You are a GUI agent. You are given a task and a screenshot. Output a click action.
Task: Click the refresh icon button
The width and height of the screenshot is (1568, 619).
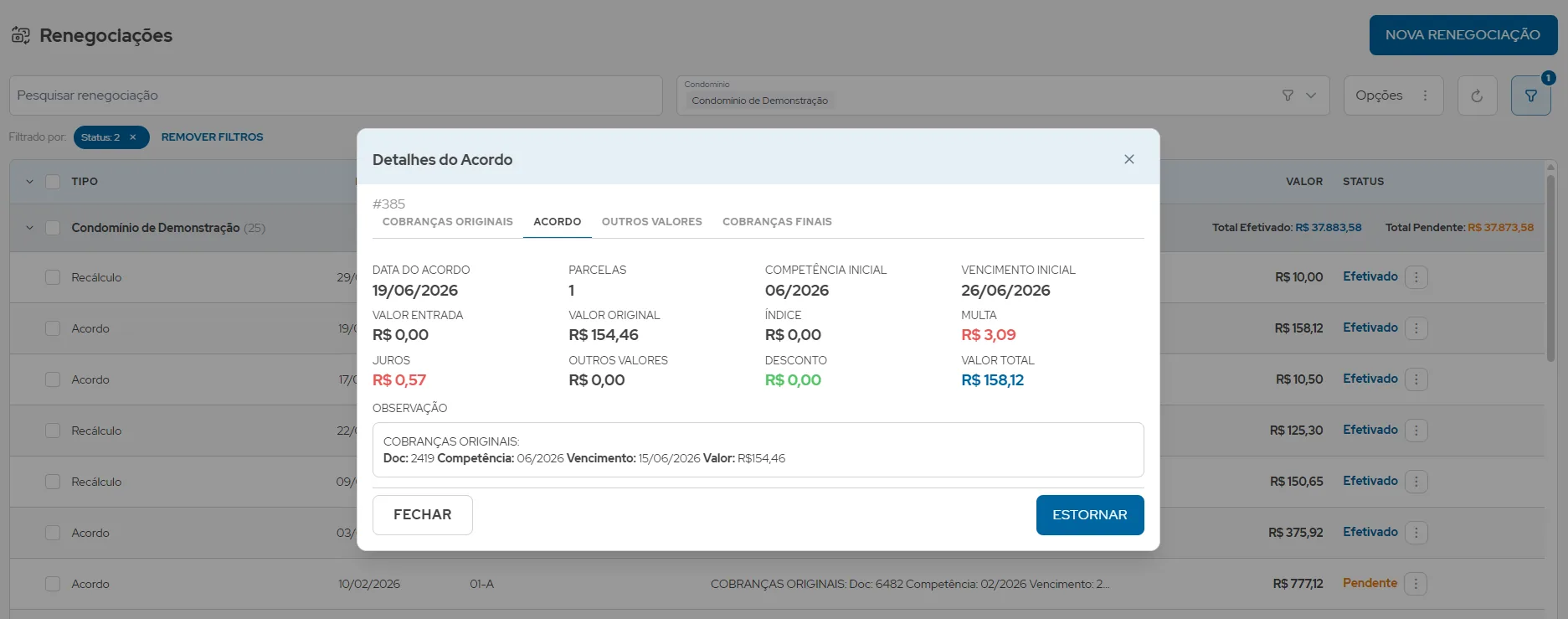[1477, 95]
